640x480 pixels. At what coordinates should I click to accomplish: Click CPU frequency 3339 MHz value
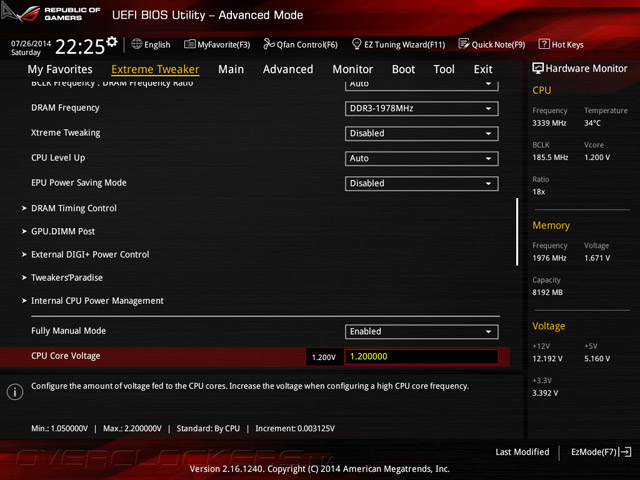click(x=549, y=123)
